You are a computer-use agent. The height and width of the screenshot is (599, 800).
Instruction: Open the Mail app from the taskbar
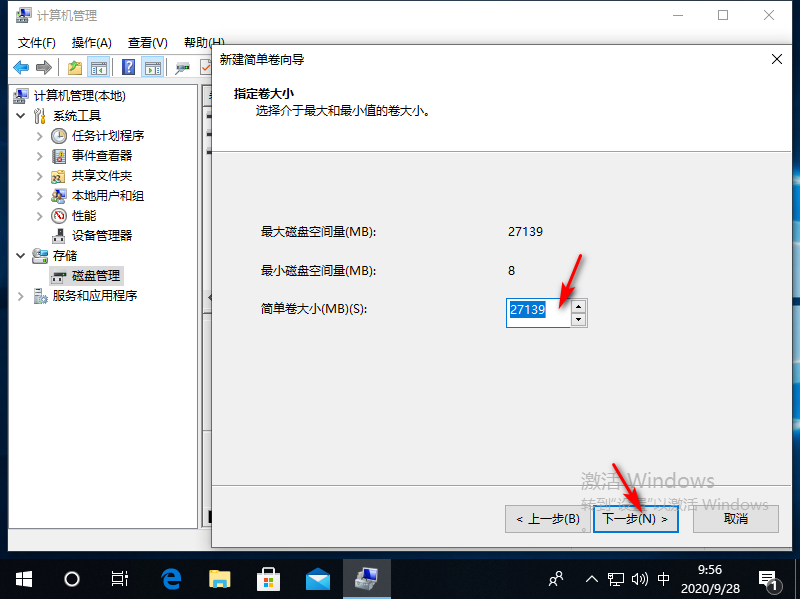pyautogui.click(x=319, y=578)
